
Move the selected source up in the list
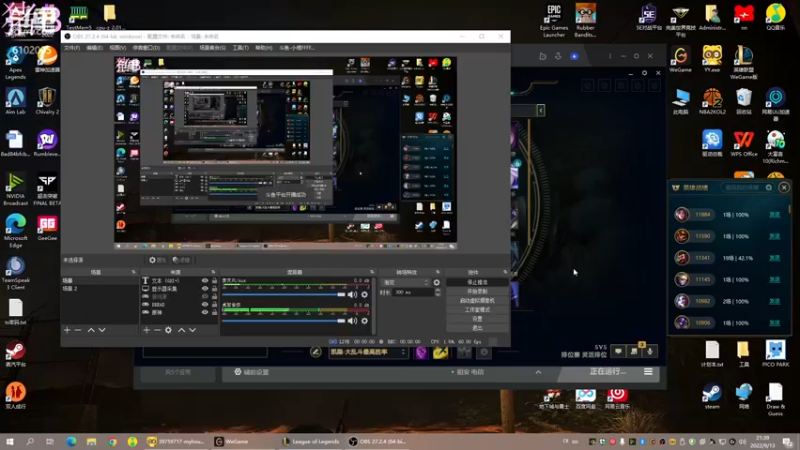coord(181,330)
